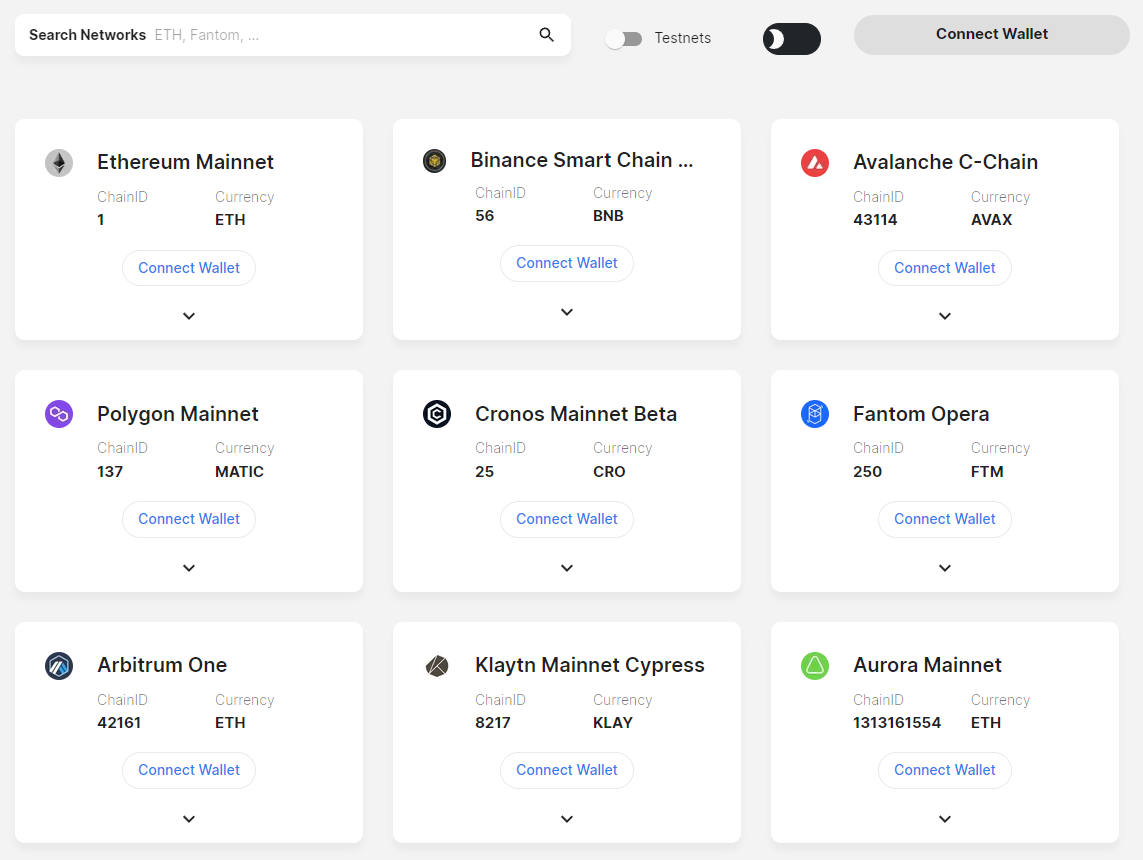Click the Cronos Mainnet Beta logo
Image resolution: width=1143 pixels, height=860 pixels.
(437, 414)
